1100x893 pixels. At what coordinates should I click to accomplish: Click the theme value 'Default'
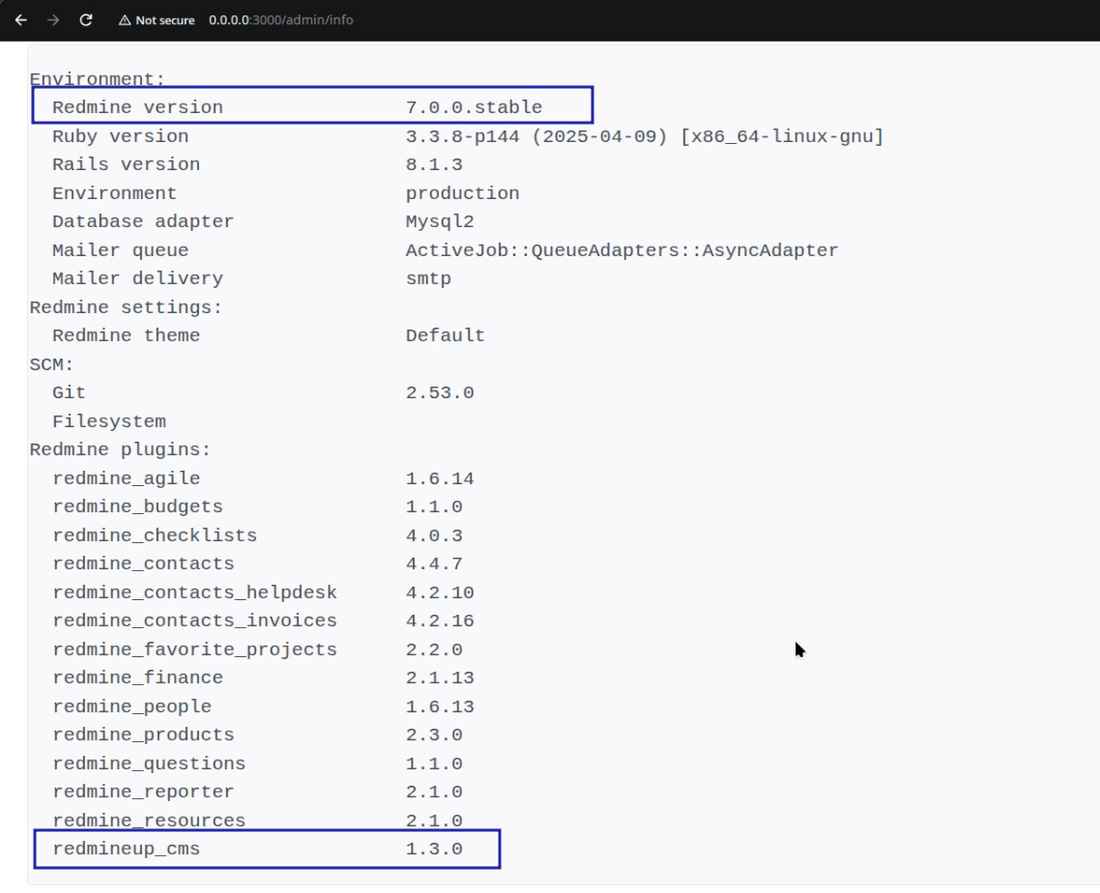(x=445, y=335)
